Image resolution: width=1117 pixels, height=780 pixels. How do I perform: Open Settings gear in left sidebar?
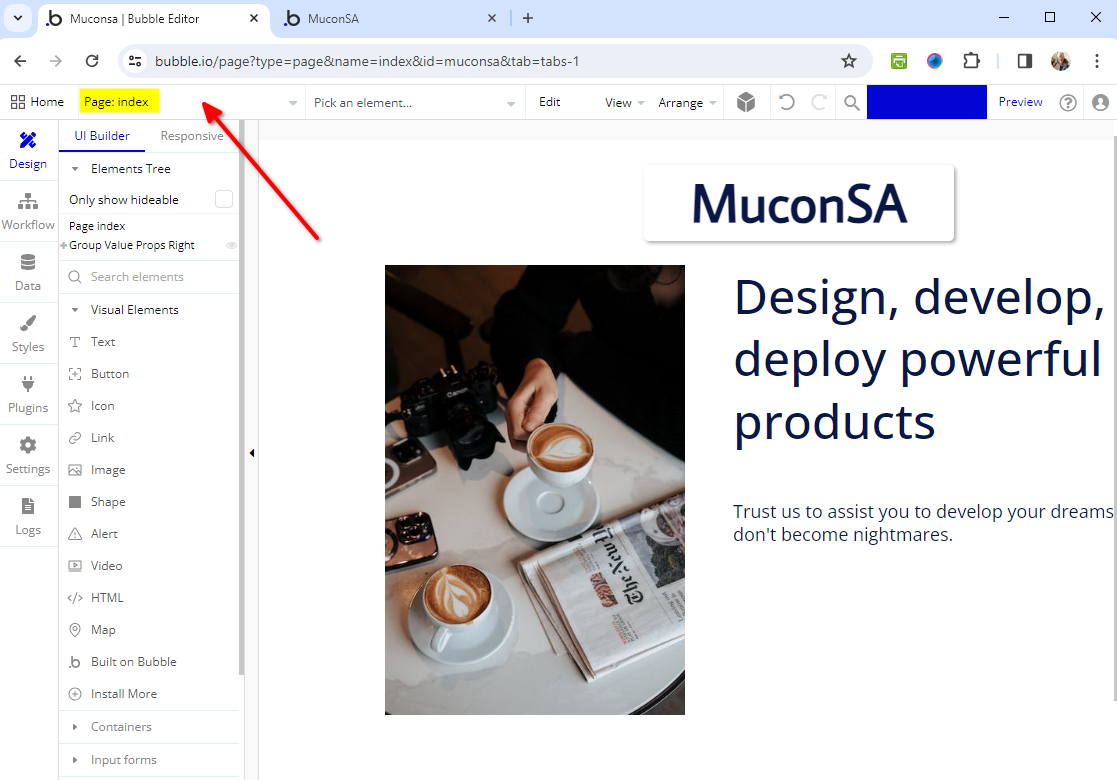point(28,455)
